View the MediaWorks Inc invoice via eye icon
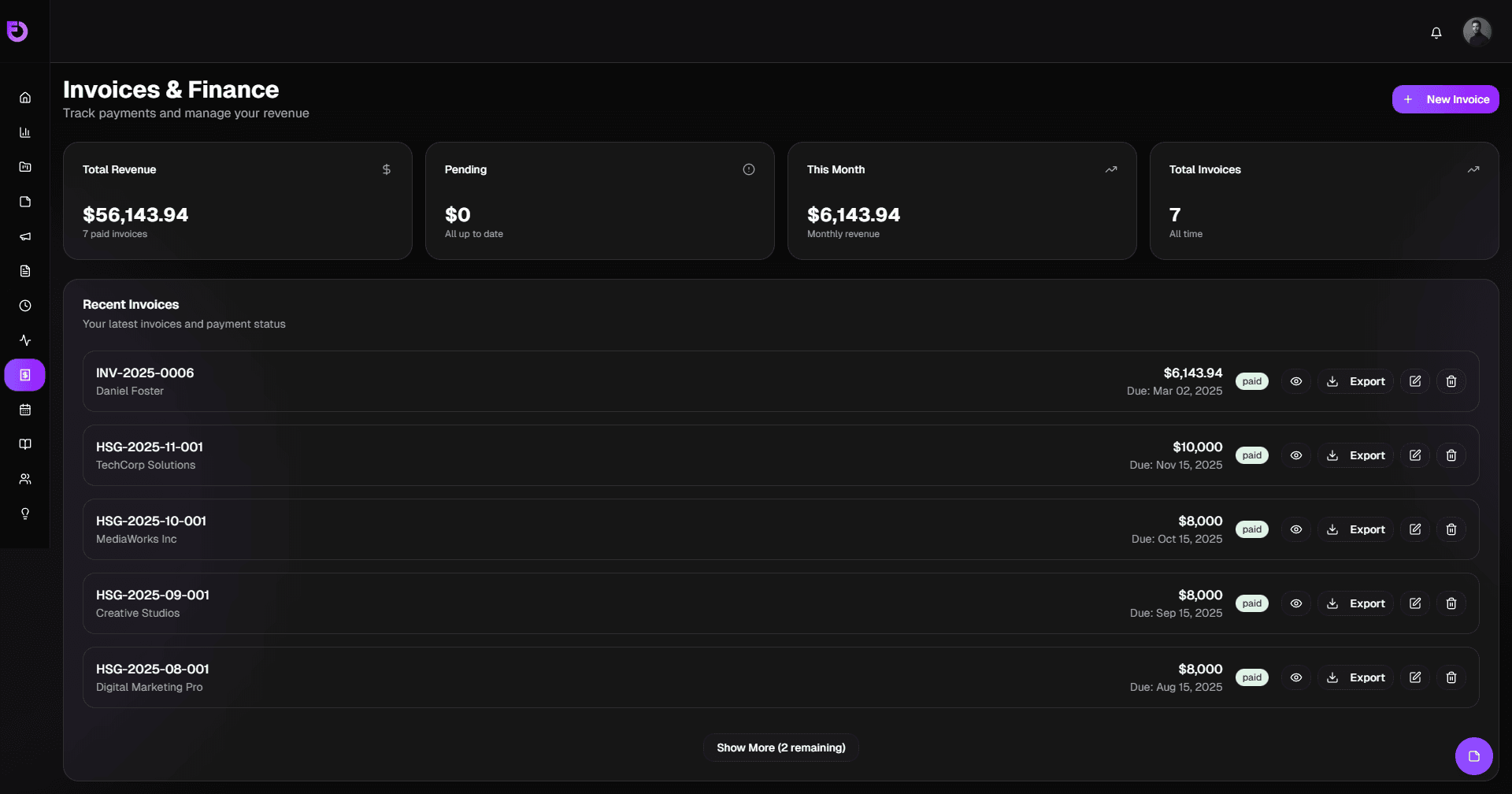Viewport: 1512px width, 794px height. tap(1296, 529)
